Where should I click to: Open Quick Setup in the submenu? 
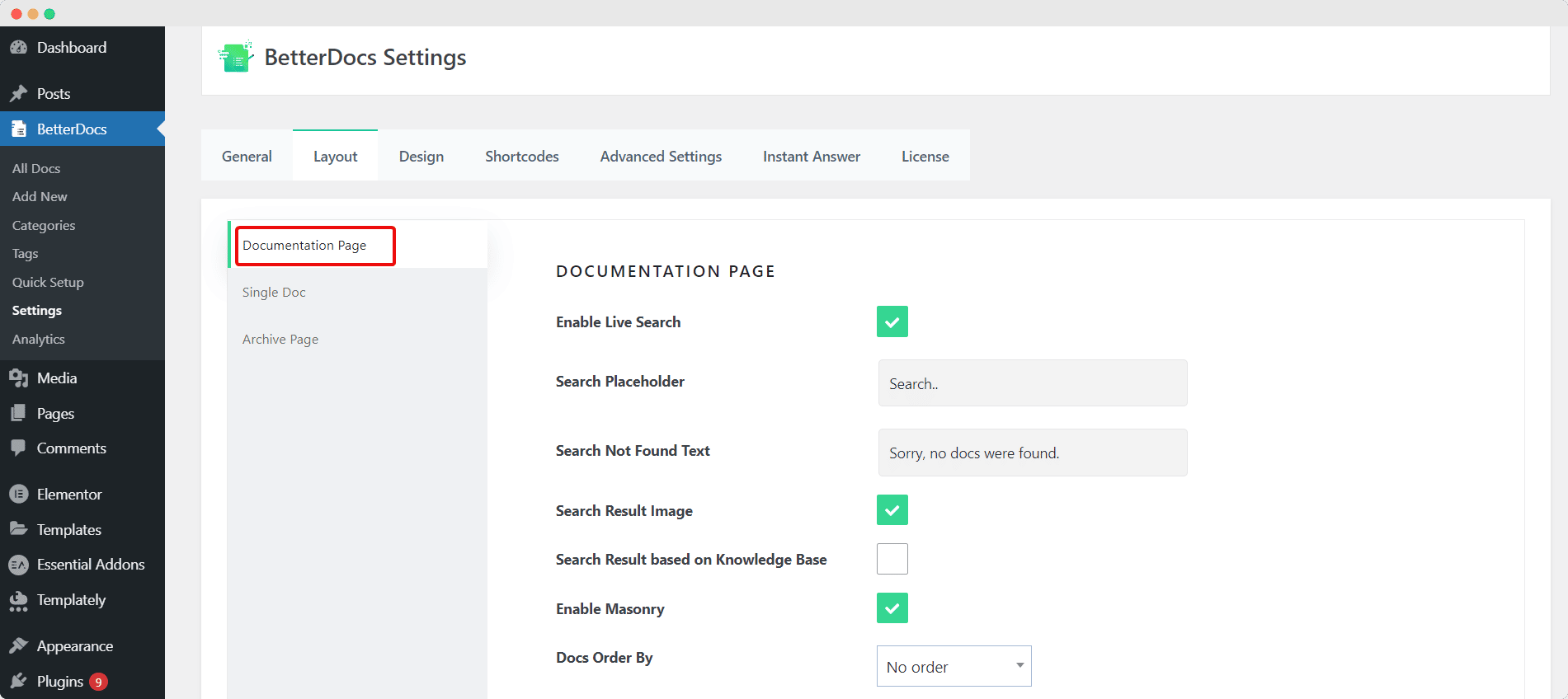pos(48,282)
